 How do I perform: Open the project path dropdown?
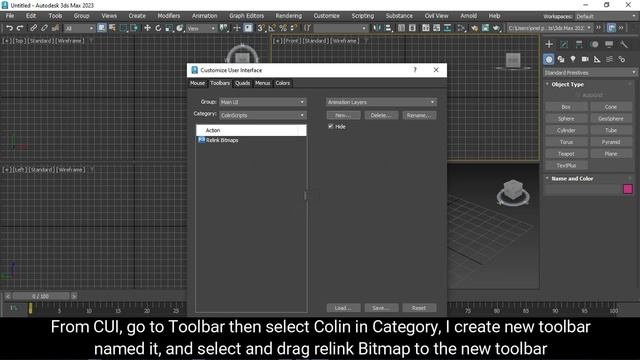[550, 28]
